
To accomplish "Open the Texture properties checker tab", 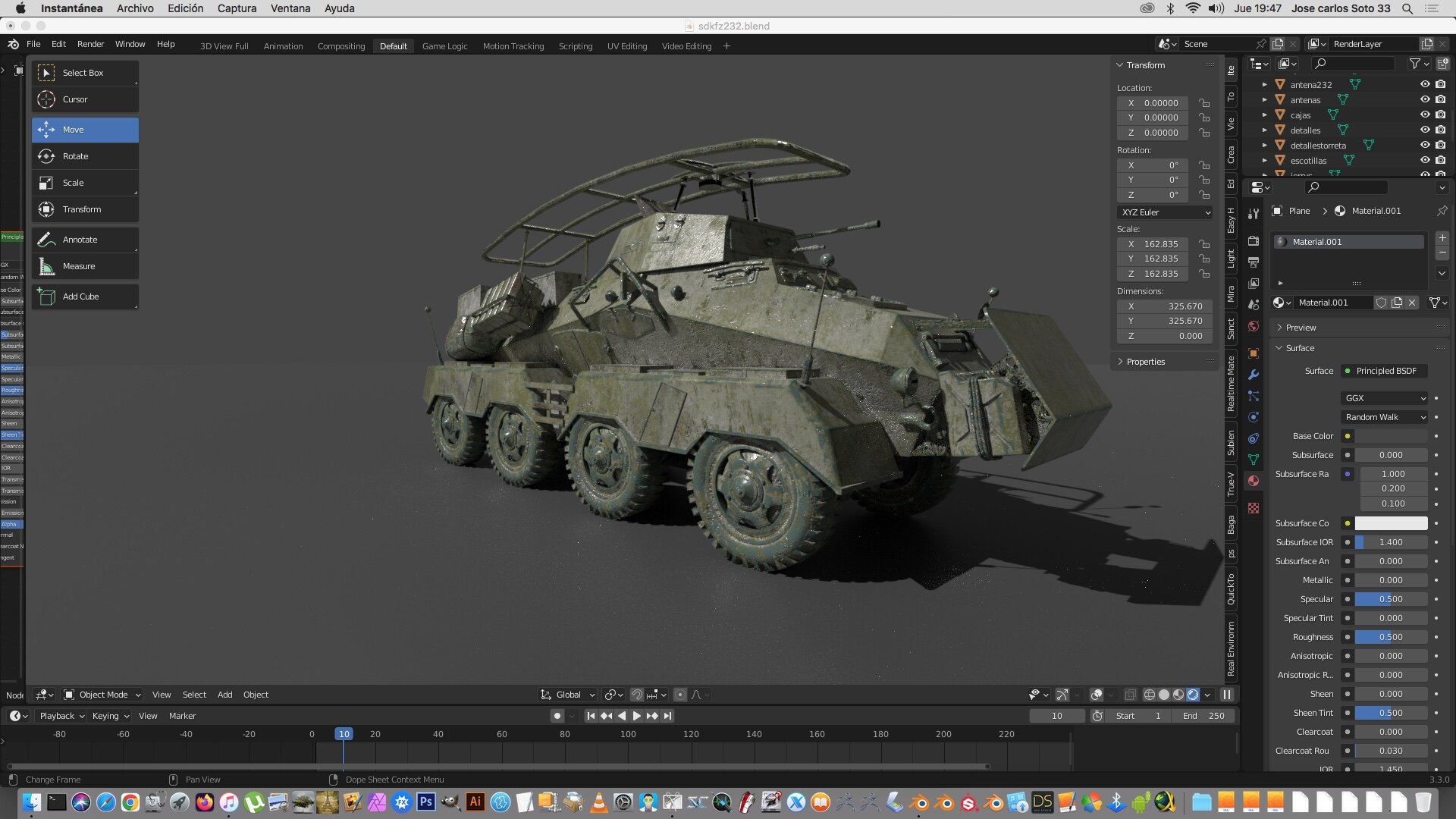I will point(1254,508).
